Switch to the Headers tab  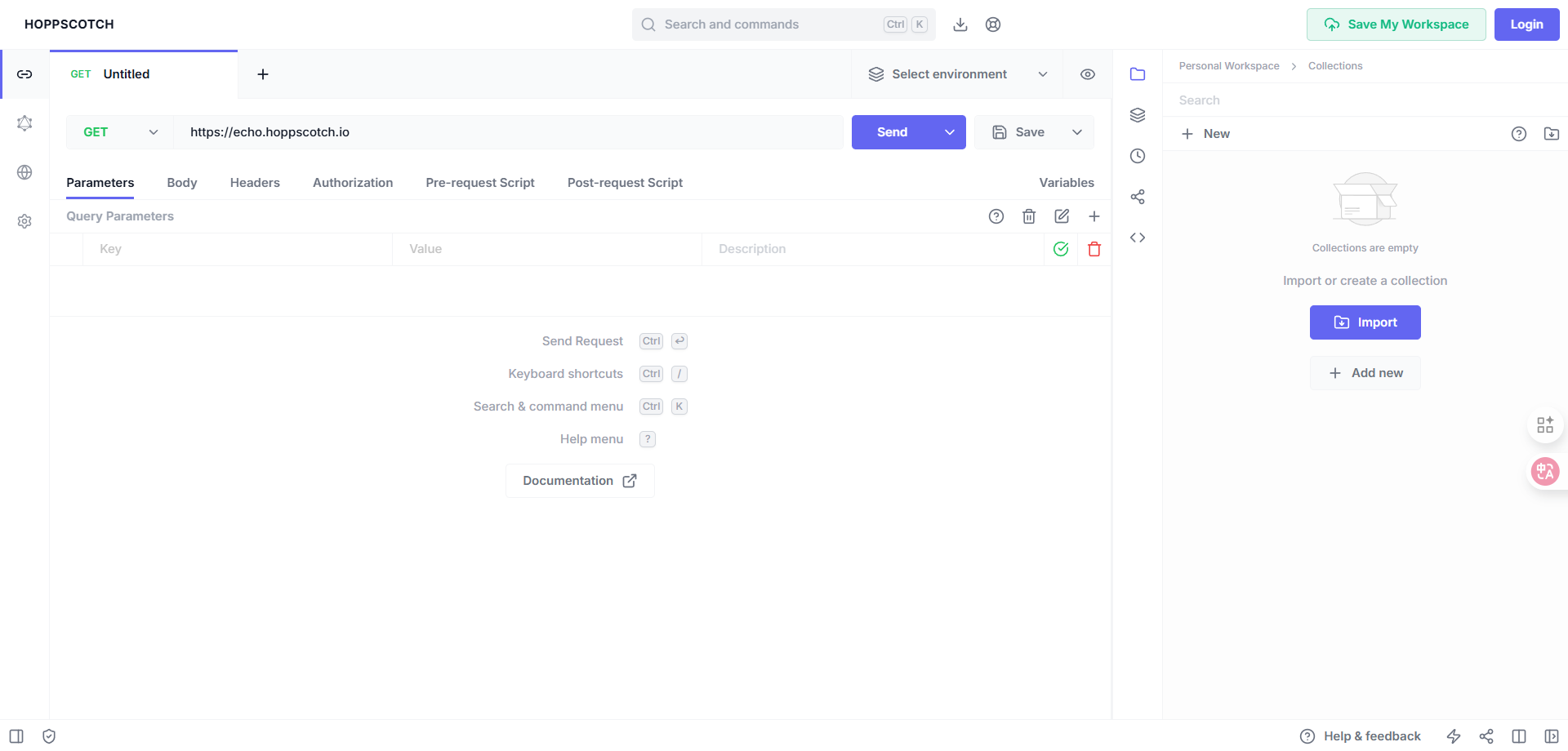(x=255, y=183)
